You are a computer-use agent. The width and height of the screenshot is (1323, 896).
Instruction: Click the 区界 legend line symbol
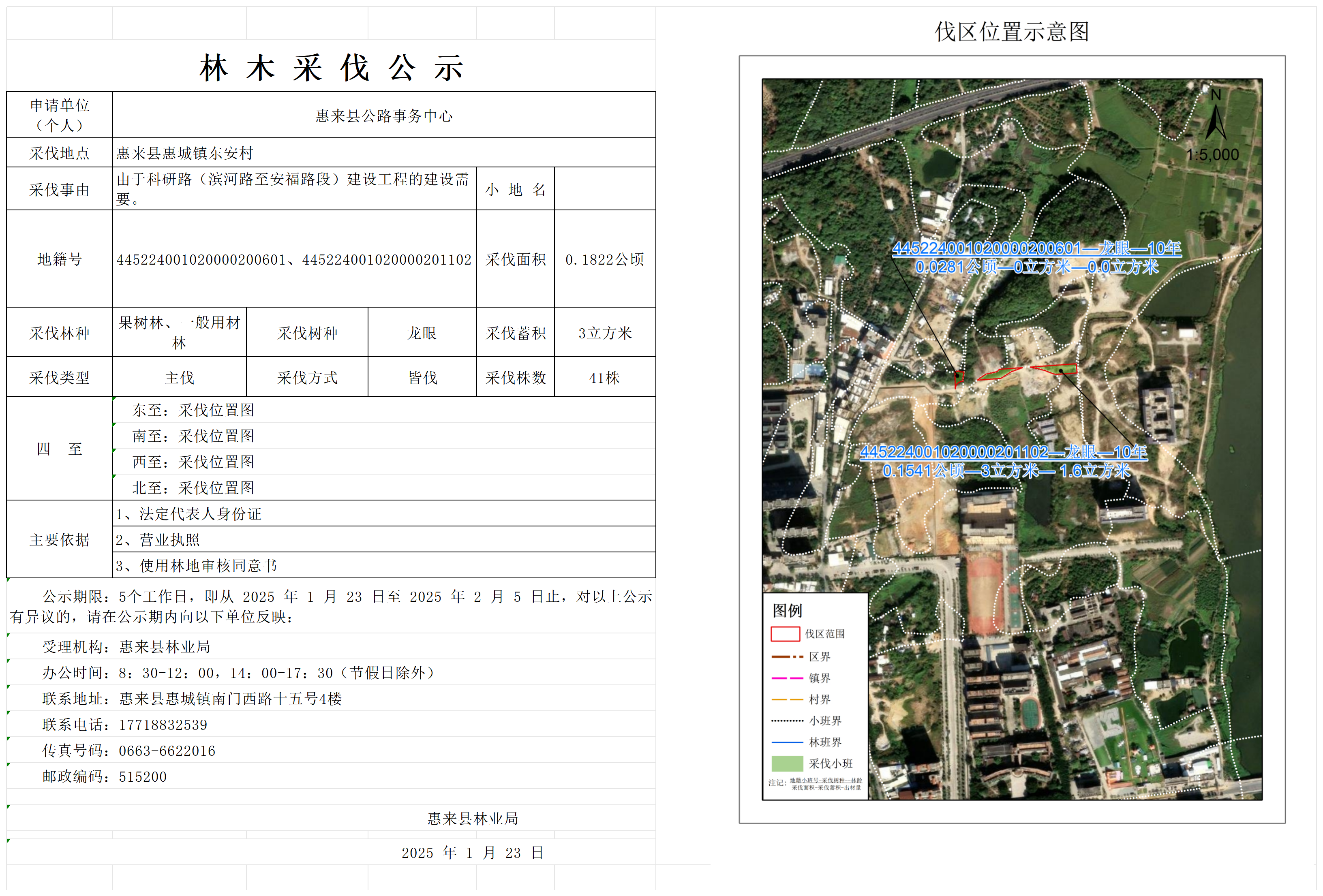(x=787, y=657)
